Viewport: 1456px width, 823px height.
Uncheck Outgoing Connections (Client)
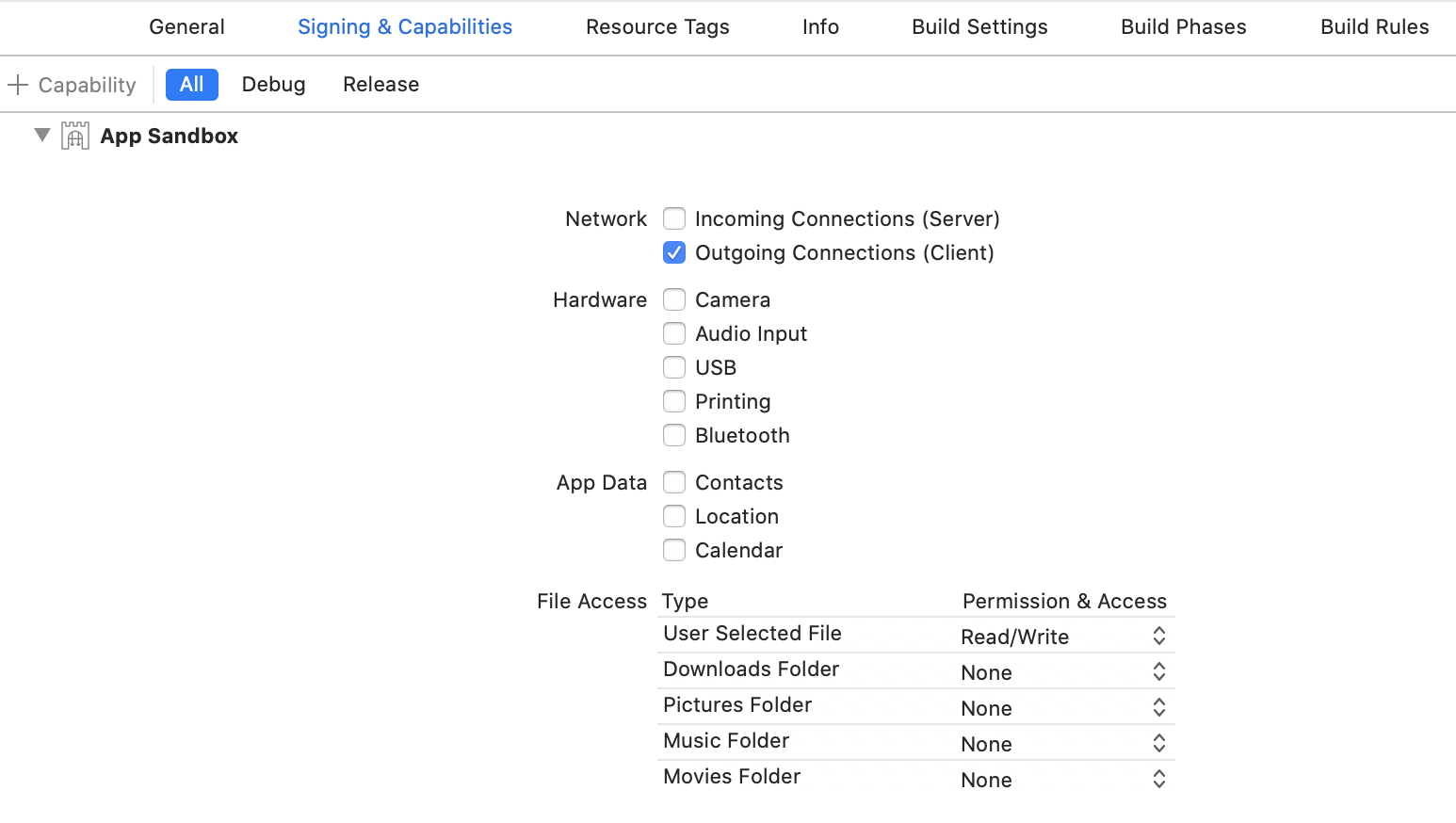click(674, 252)
